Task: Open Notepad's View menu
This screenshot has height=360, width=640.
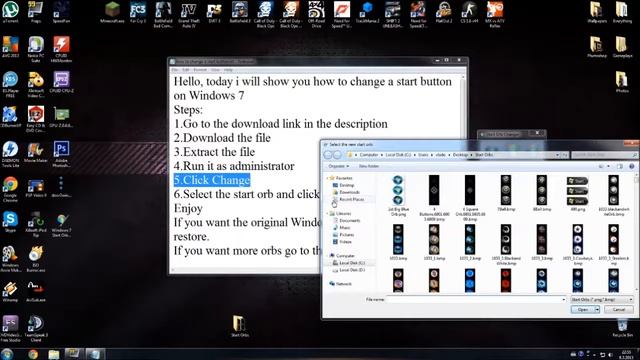Action: 215,70
